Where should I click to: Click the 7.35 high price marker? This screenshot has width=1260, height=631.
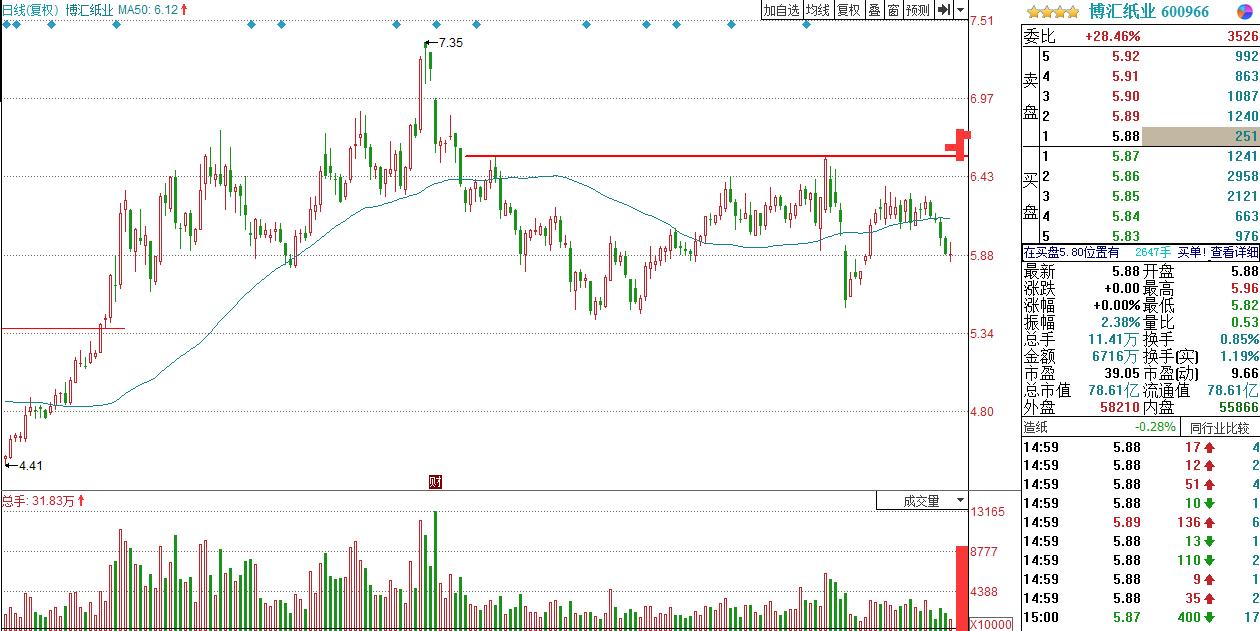(450, 43)
